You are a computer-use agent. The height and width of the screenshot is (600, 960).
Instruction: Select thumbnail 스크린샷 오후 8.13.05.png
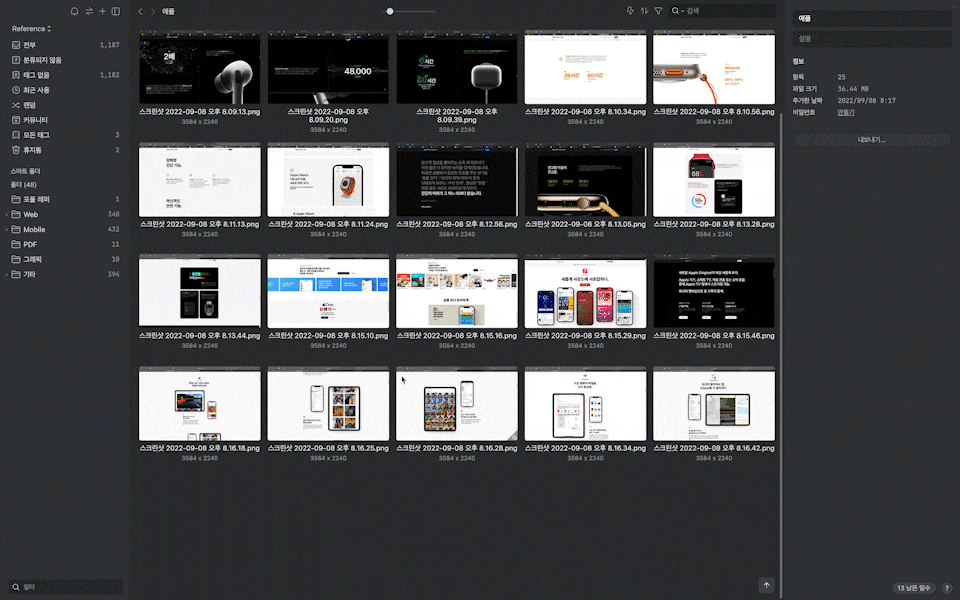pos(585,180)
